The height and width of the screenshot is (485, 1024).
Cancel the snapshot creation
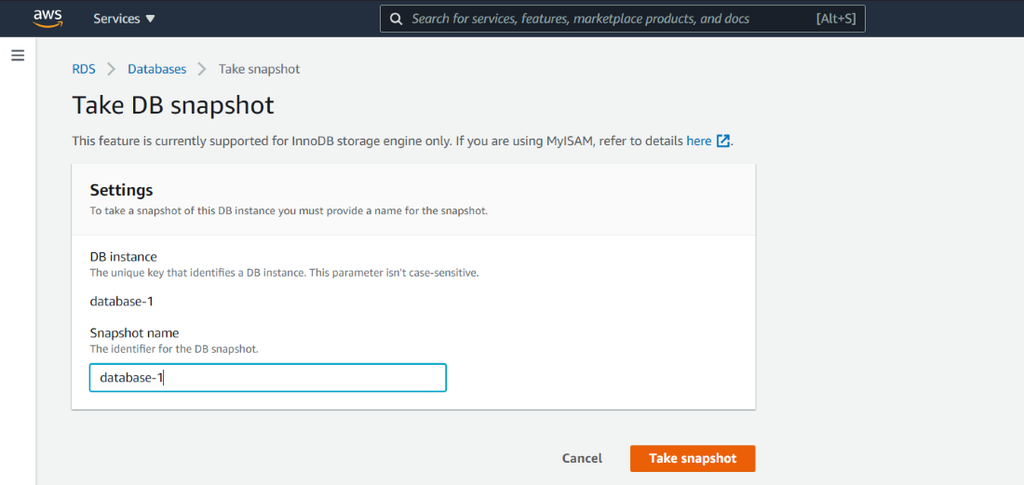[582, 458]
